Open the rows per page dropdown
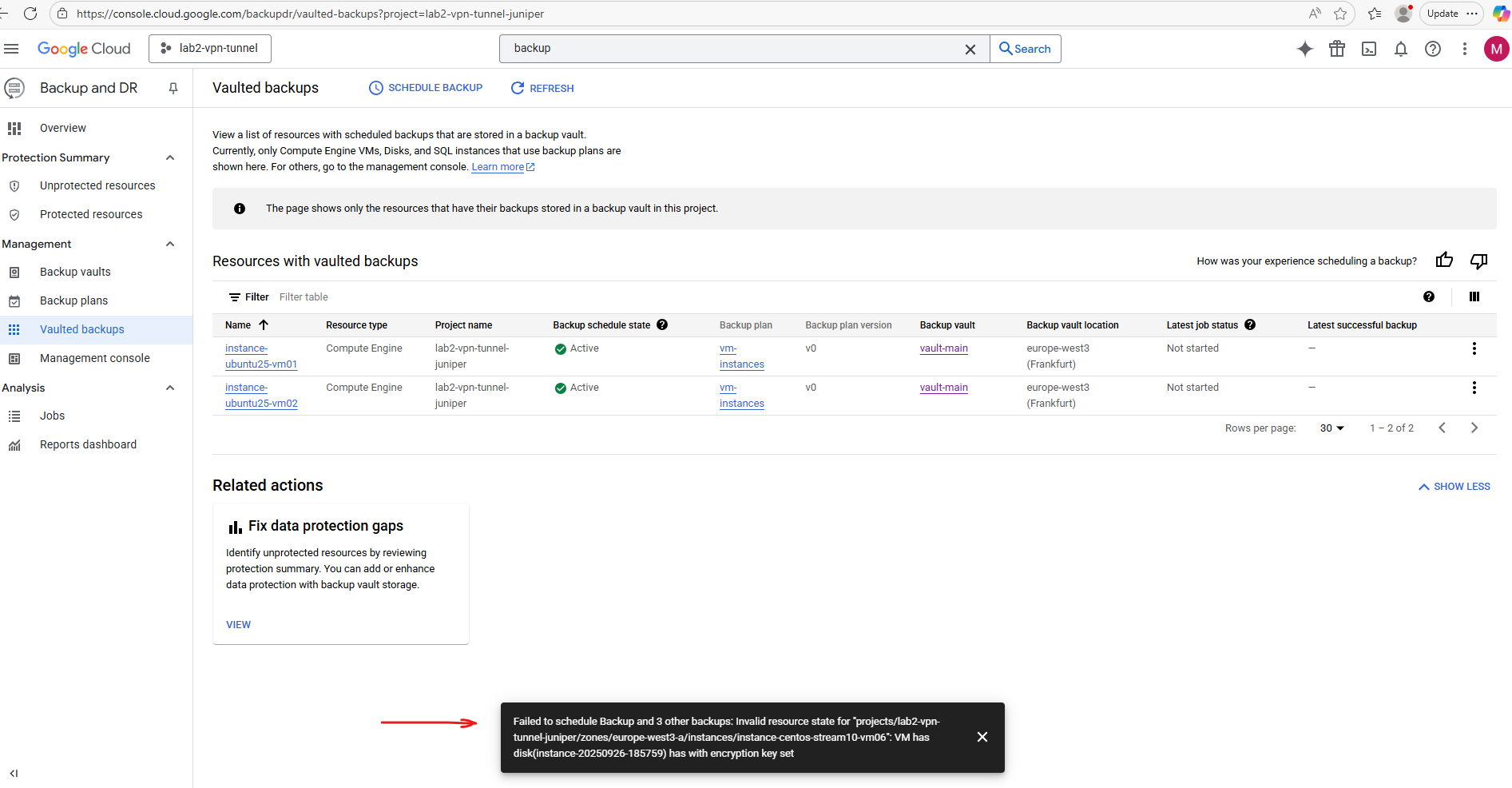This screenshot has height=788, width=1512. [1331, 428]
